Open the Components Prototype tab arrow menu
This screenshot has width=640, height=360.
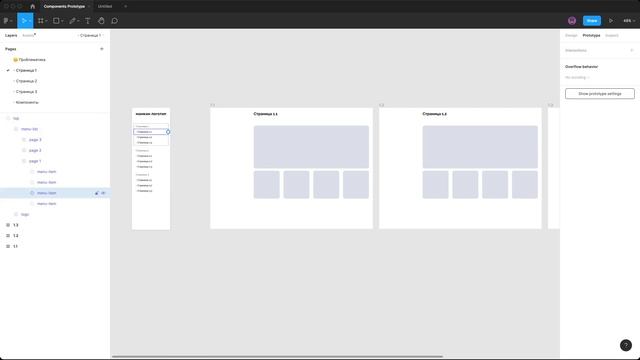click(89, 6)
